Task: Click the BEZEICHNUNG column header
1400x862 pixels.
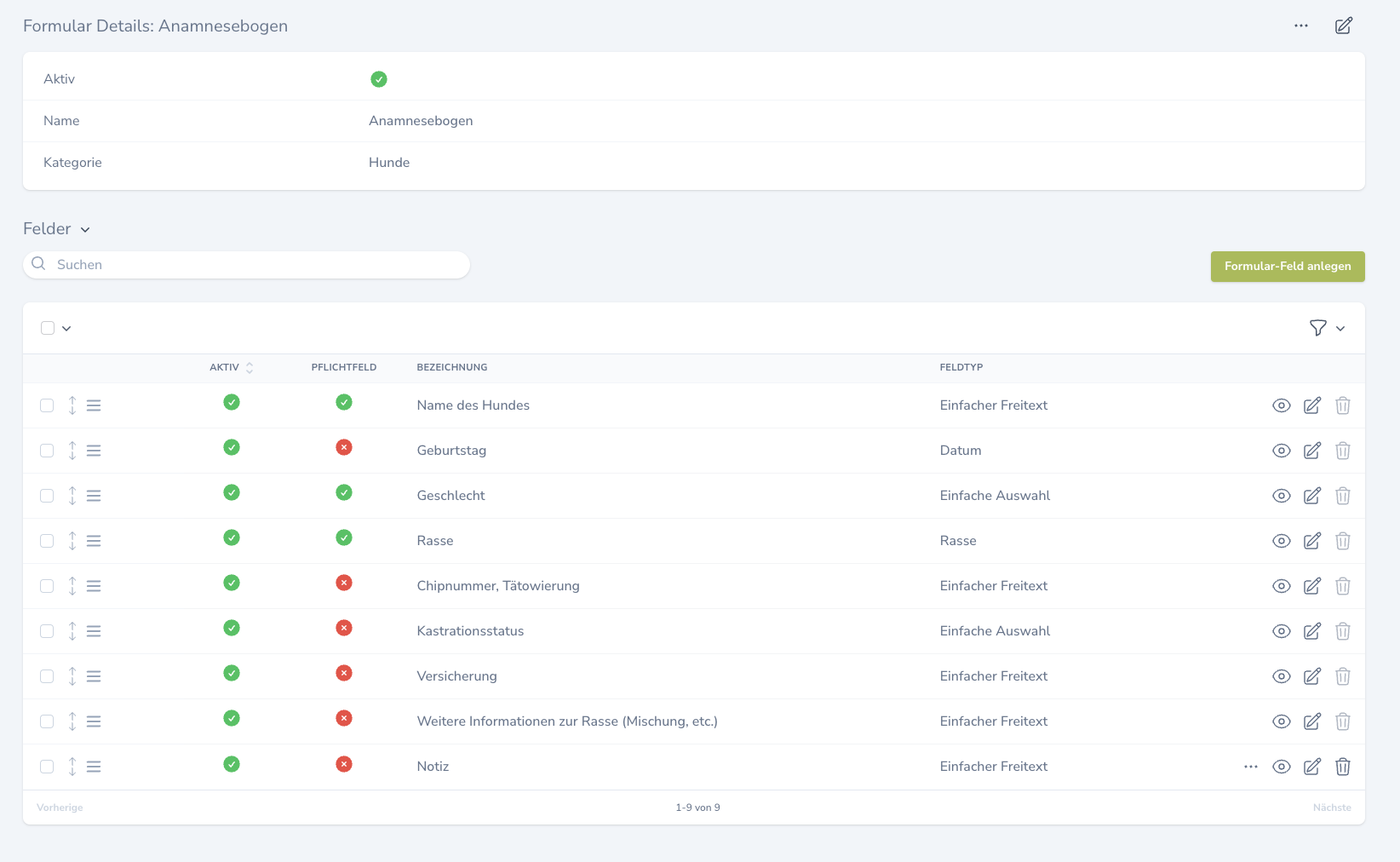Action: tap(452, 367)
